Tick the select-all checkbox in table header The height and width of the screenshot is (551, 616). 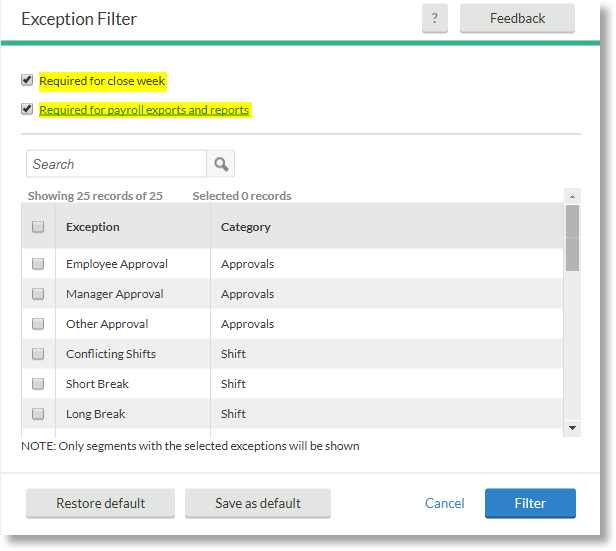(38, 227)
